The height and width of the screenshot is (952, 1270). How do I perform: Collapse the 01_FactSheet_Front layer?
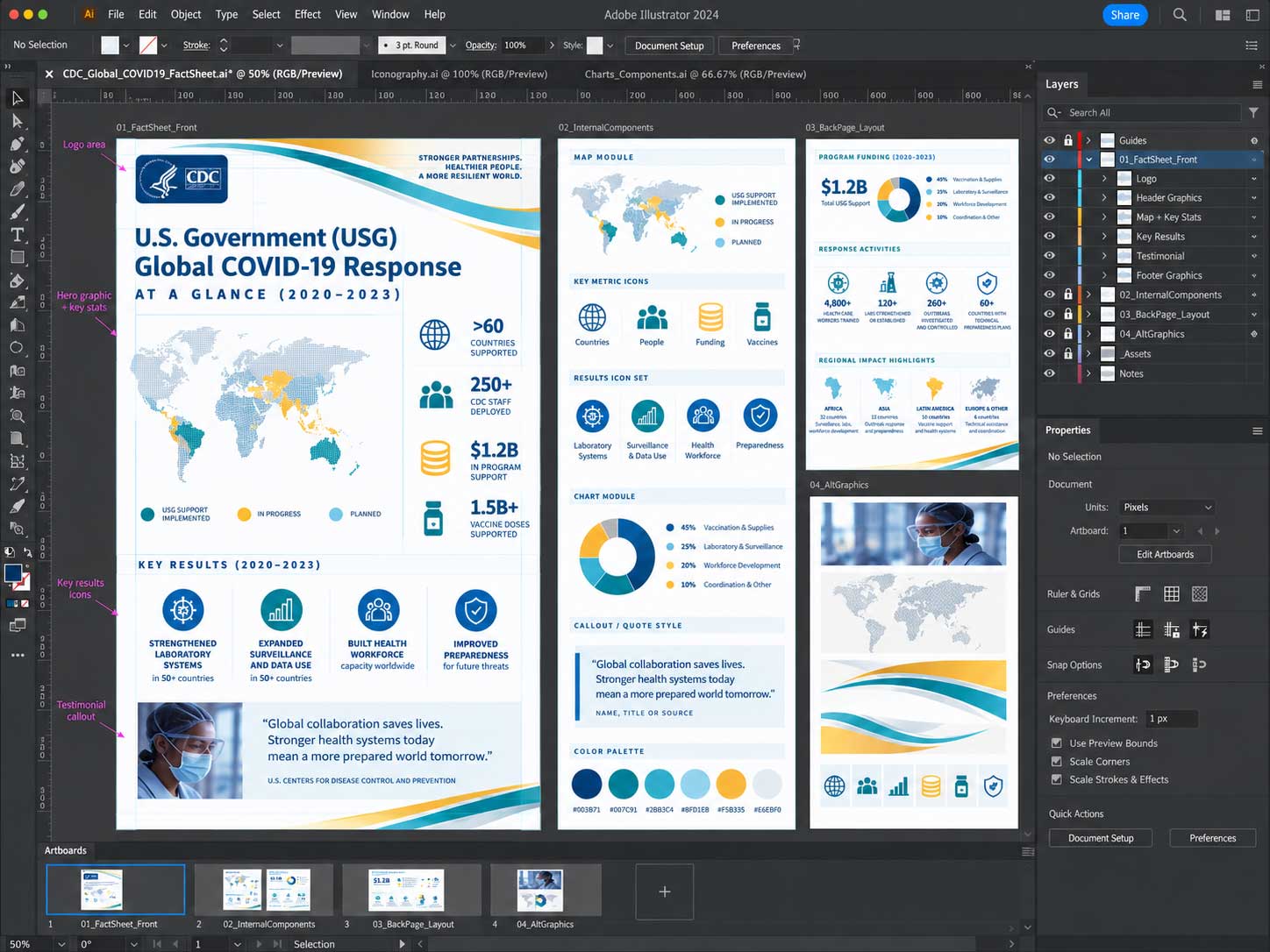pos(1088,160)
